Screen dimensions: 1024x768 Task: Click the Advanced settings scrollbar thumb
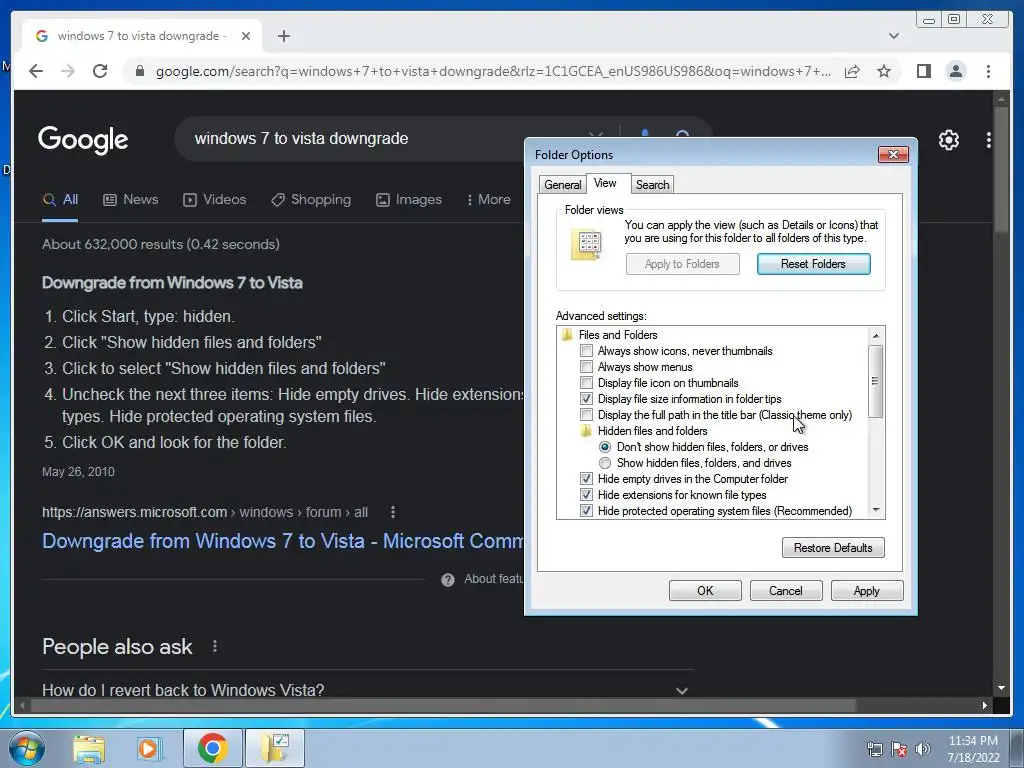coord(876,381)
